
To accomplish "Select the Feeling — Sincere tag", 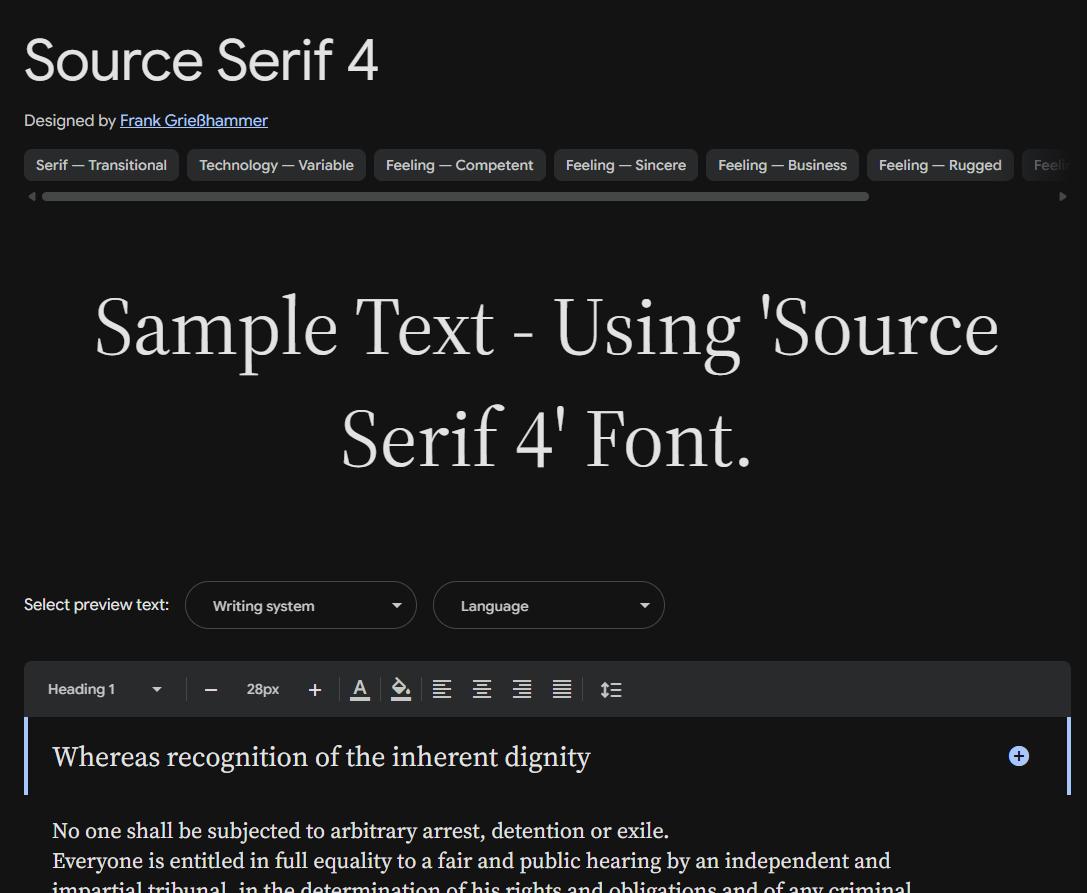I will (x=626, y=165).
